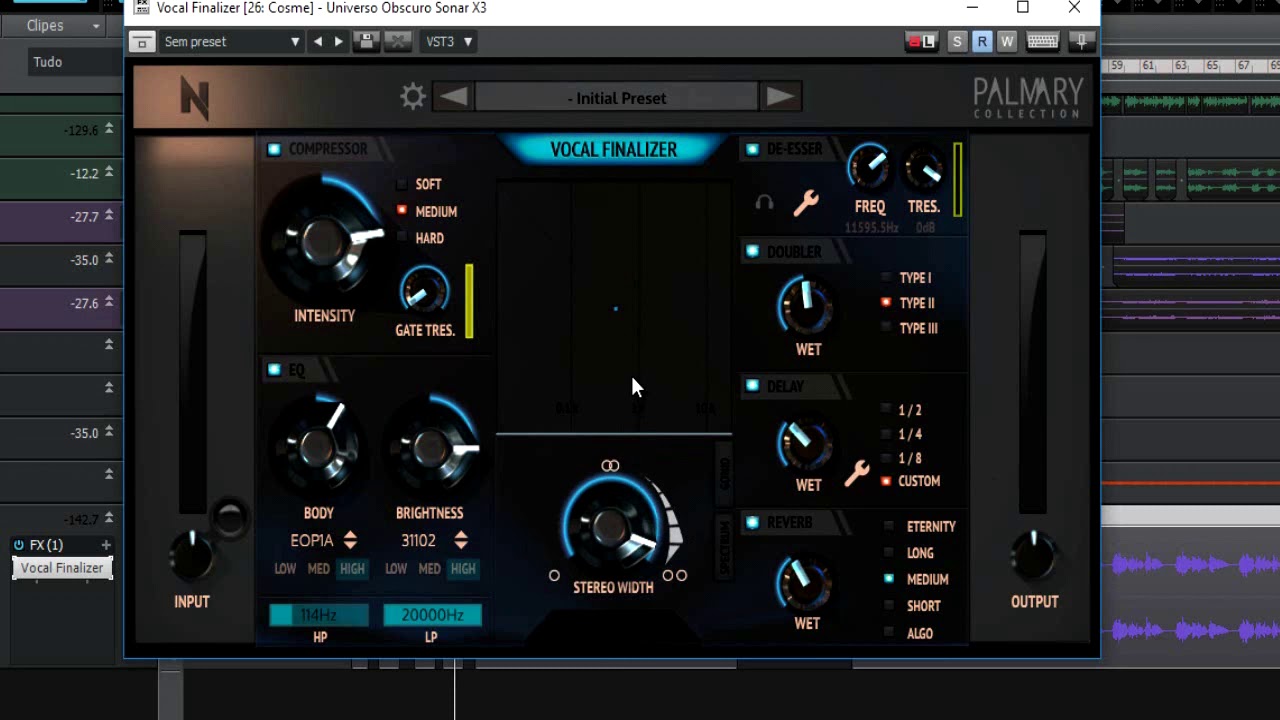This screenshot has height=720, width=1280.
Task: Select Brightness HIGH band
Action: pyautogui.click(x=463, y=569)
